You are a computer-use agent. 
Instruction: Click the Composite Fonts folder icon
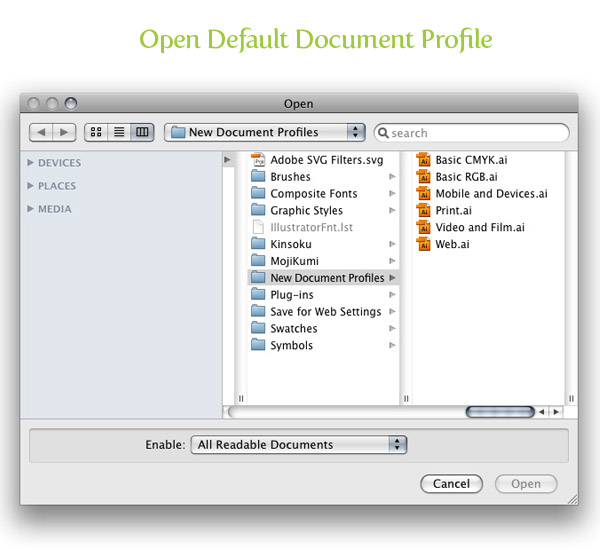coord(258,193)
